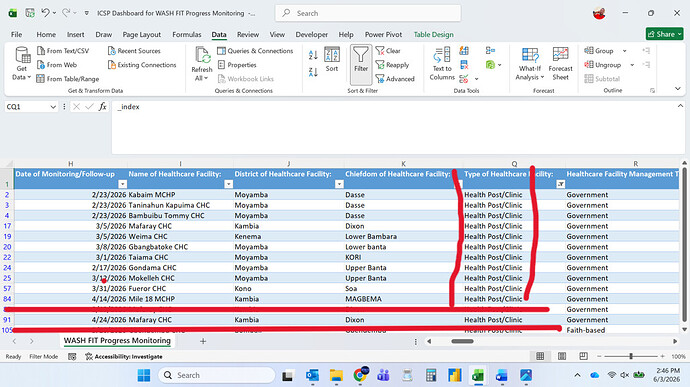The width and height of the screenshot is (690, 387).
Task: Click the zoom slider handle
Action: coord(631,356)
